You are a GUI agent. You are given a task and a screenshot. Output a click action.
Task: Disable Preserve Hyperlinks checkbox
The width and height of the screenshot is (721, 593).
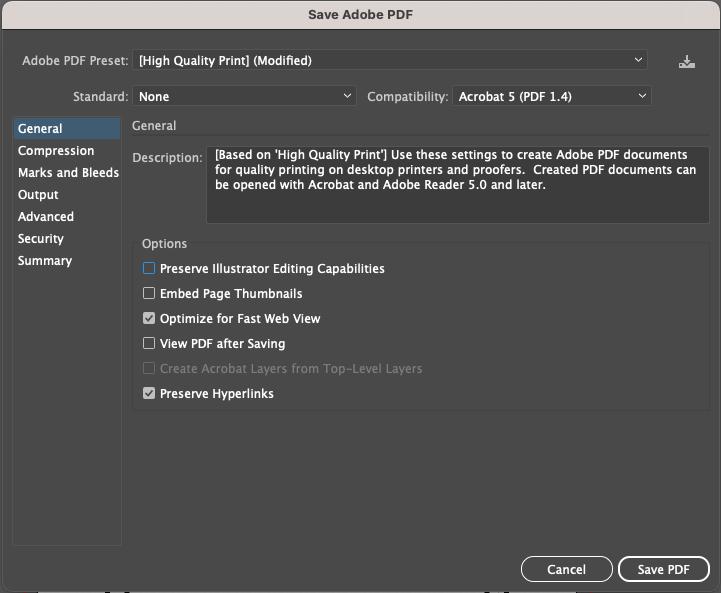[x=149, y=393]
